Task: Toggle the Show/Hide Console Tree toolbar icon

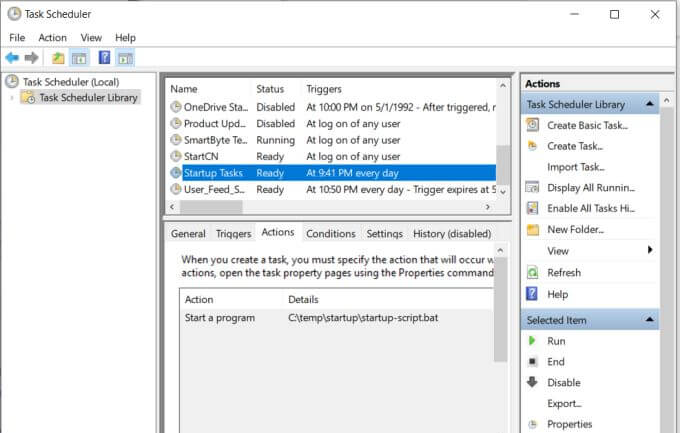Action: tap(79, 58)
